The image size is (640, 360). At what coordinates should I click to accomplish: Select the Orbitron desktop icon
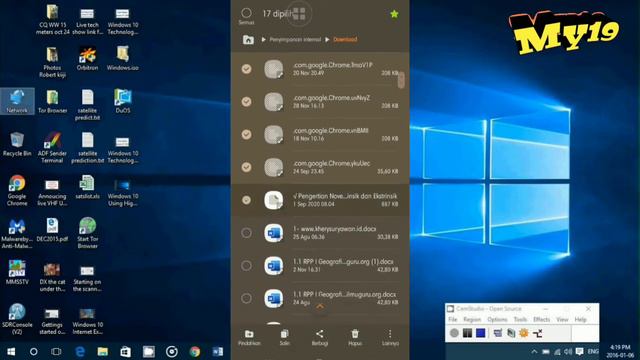(x=87, y=59)
